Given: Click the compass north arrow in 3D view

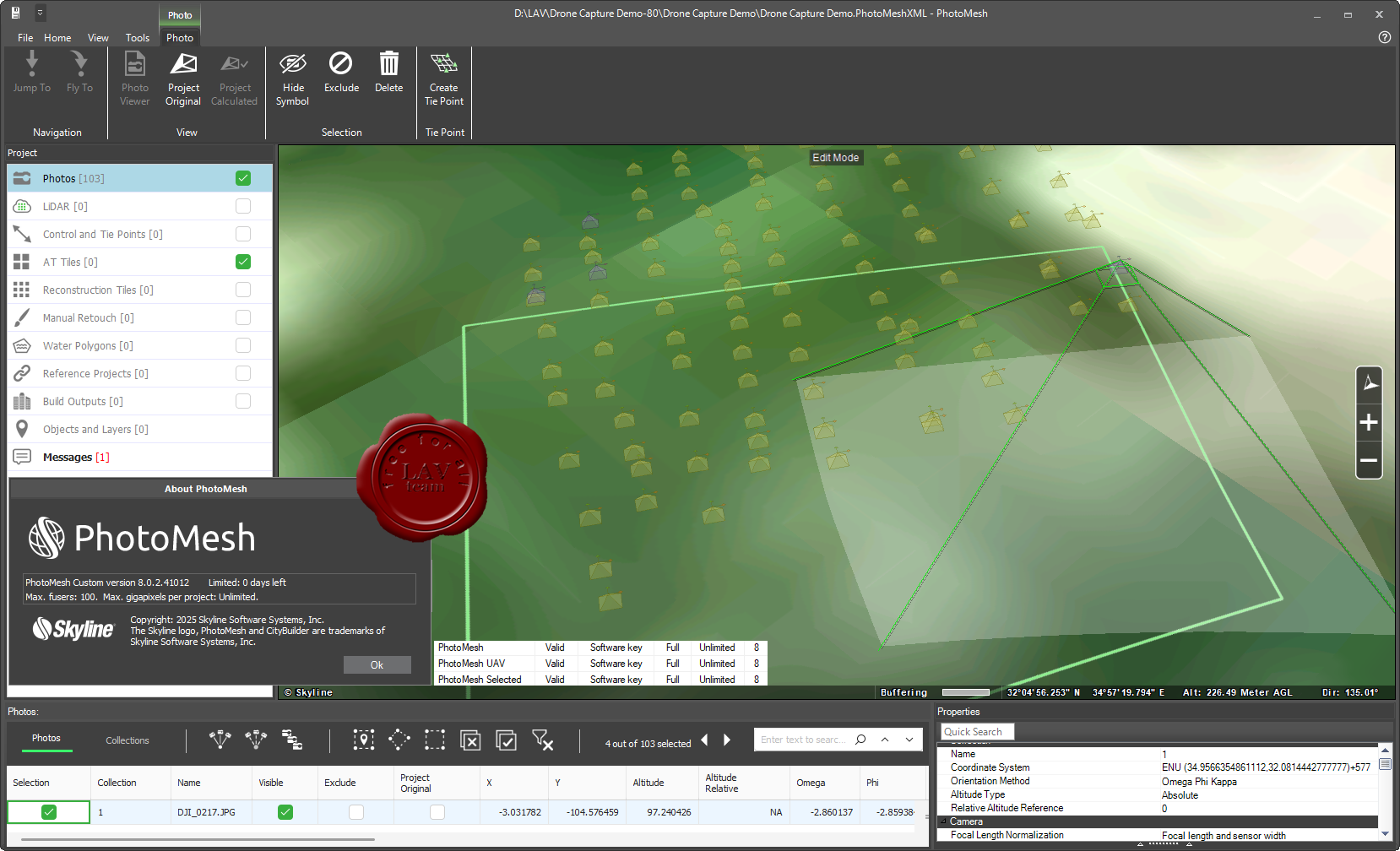Looking at the screenshot, I should pyautogui.click(x=1369, y=384).
